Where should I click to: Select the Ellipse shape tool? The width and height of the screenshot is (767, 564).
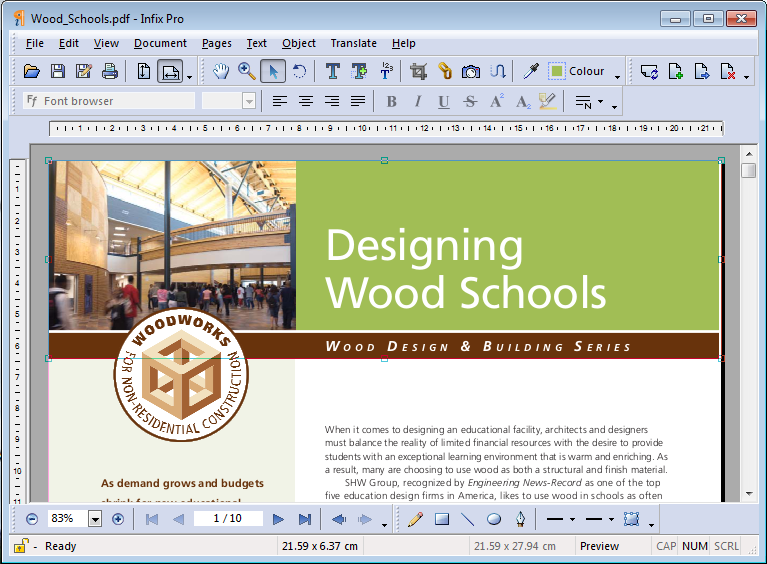pyautogui.click(x=494, y=519)
